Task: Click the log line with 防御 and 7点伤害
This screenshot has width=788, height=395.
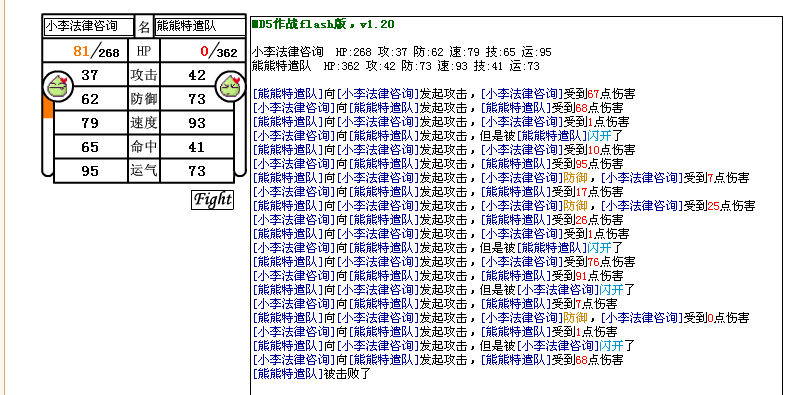Action: click(501, 178)
